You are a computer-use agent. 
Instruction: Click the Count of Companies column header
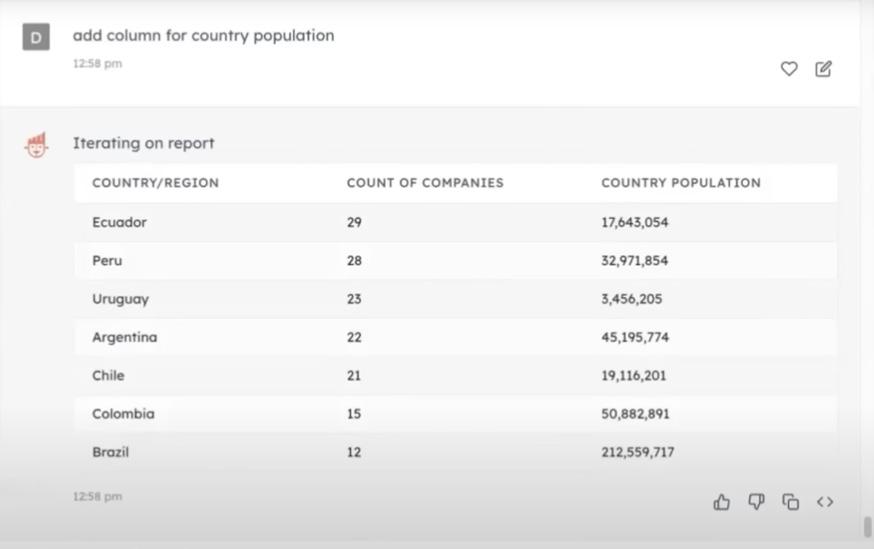[425, 183]
